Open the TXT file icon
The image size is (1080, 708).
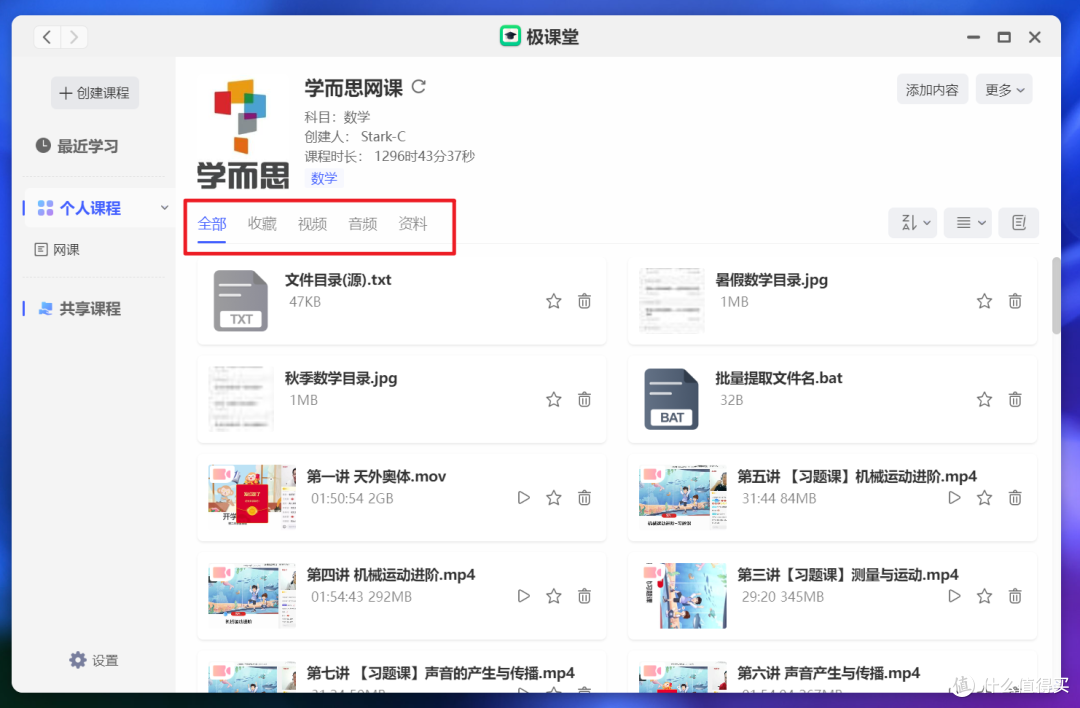coord(240,300)
